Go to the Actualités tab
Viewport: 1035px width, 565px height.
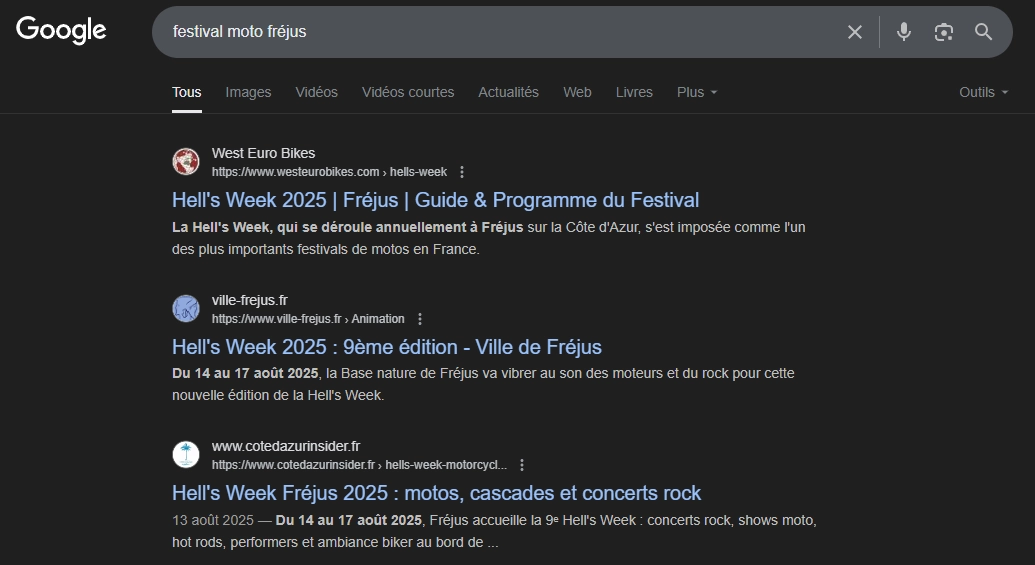[508, 92]
